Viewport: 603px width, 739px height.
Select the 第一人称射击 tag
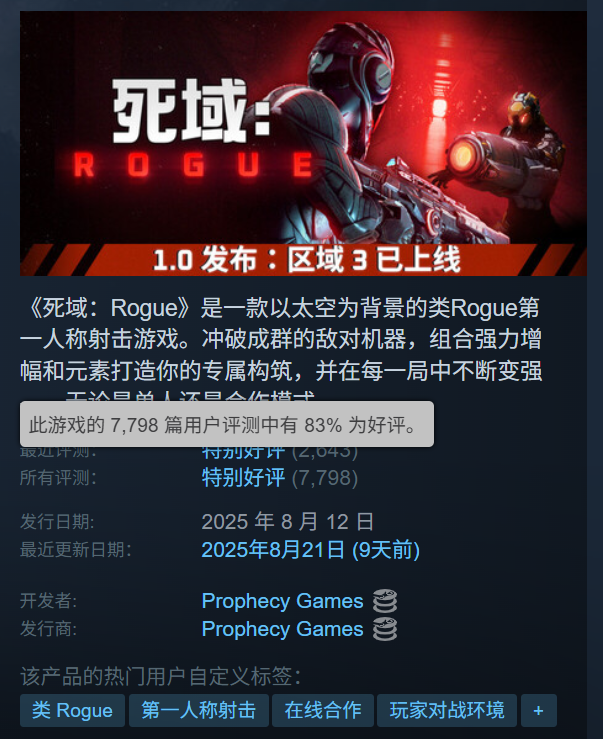coord(198,710)
